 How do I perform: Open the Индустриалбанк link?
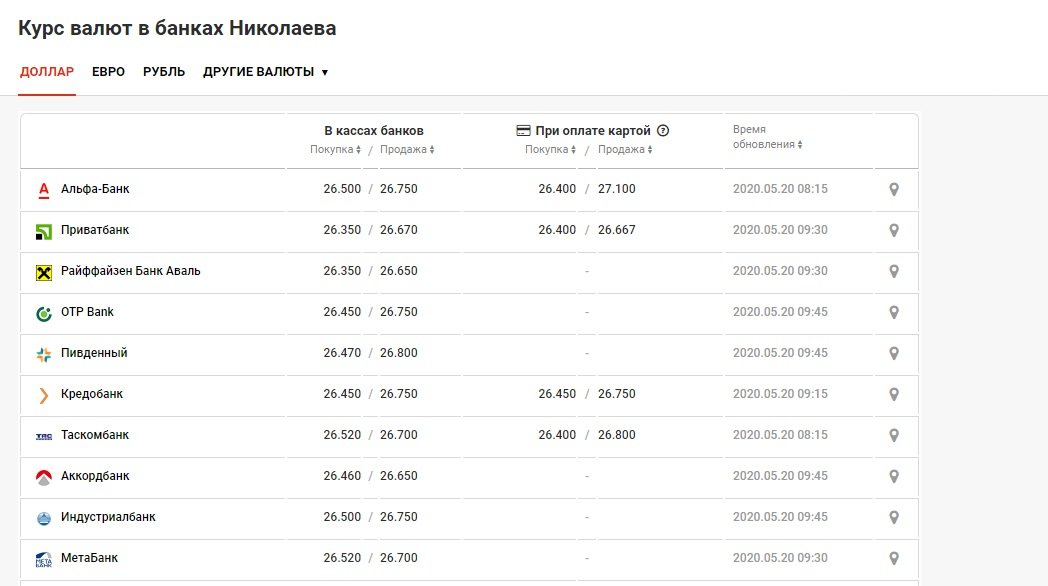click(x=108, y=517)
